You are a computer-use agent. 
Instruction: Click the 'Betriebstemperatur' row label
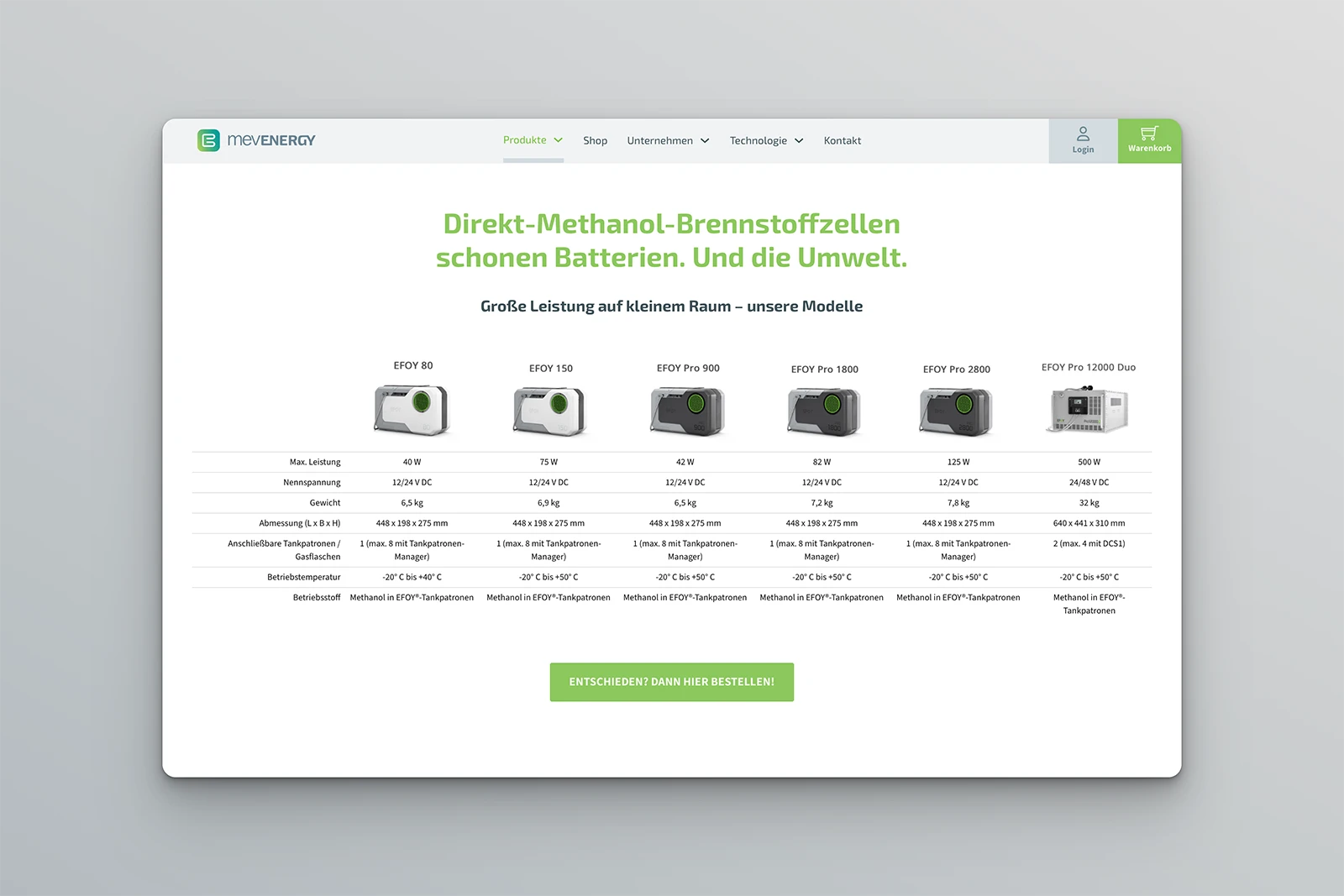pos(304,578)
